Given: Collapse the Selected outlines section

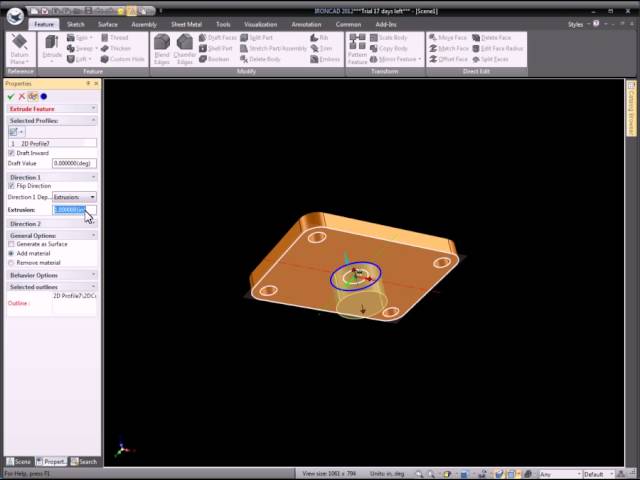Looking at the screenshot, I should [x=93, y=287].
